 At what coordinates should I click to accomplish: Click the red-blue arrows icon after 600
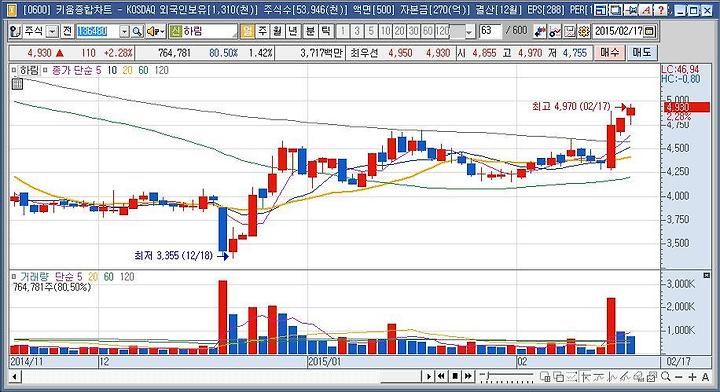(x=540, y=31)
